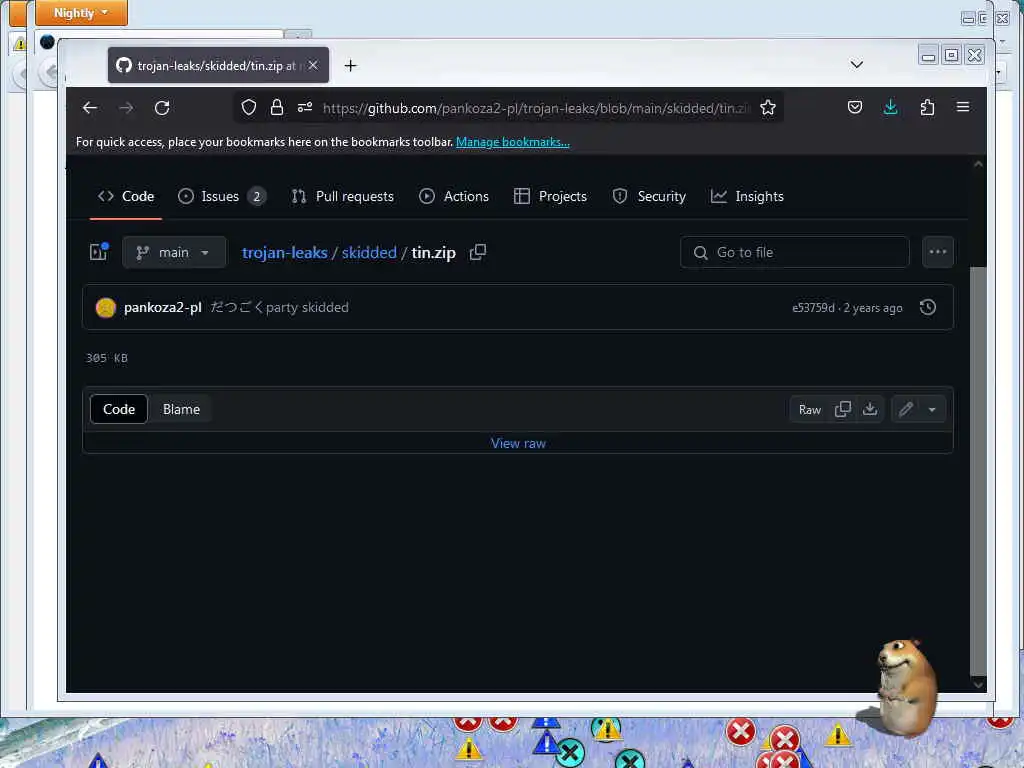Open the main branch selector dropdown
The width and height of the screenshot is (1024, 768).
174,252
